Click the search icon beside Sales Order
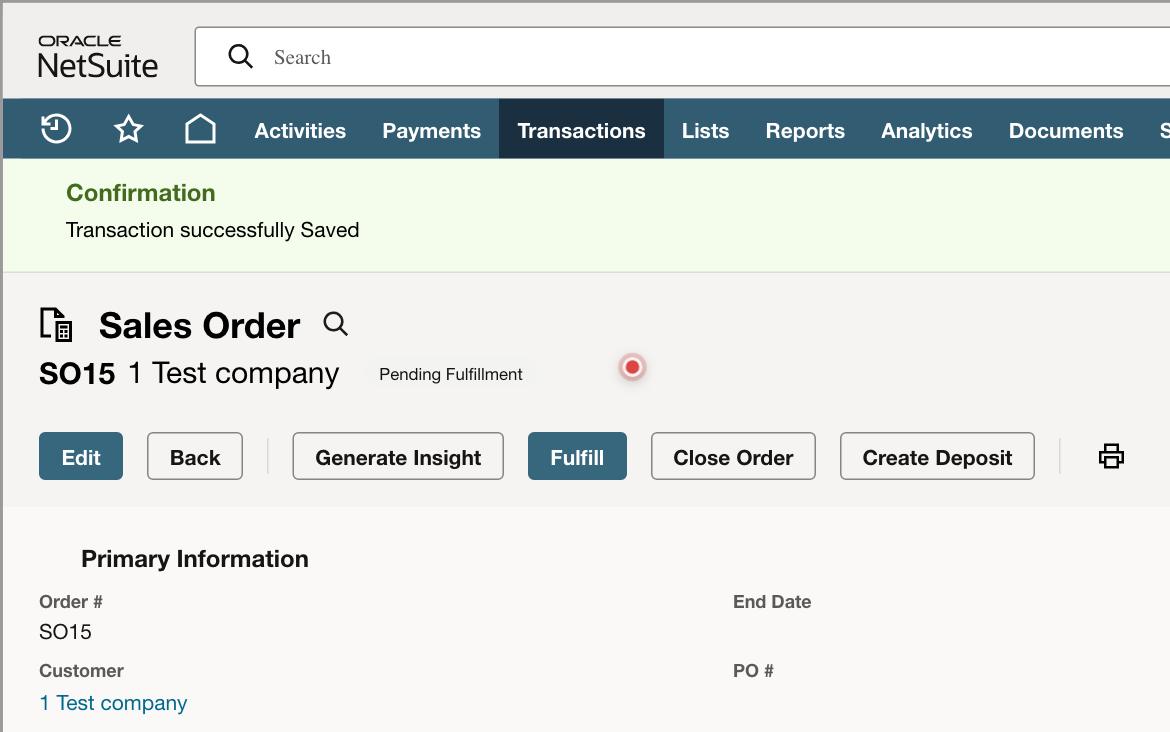The width and height of the screenshot is (1170, 732). [335, 324]
